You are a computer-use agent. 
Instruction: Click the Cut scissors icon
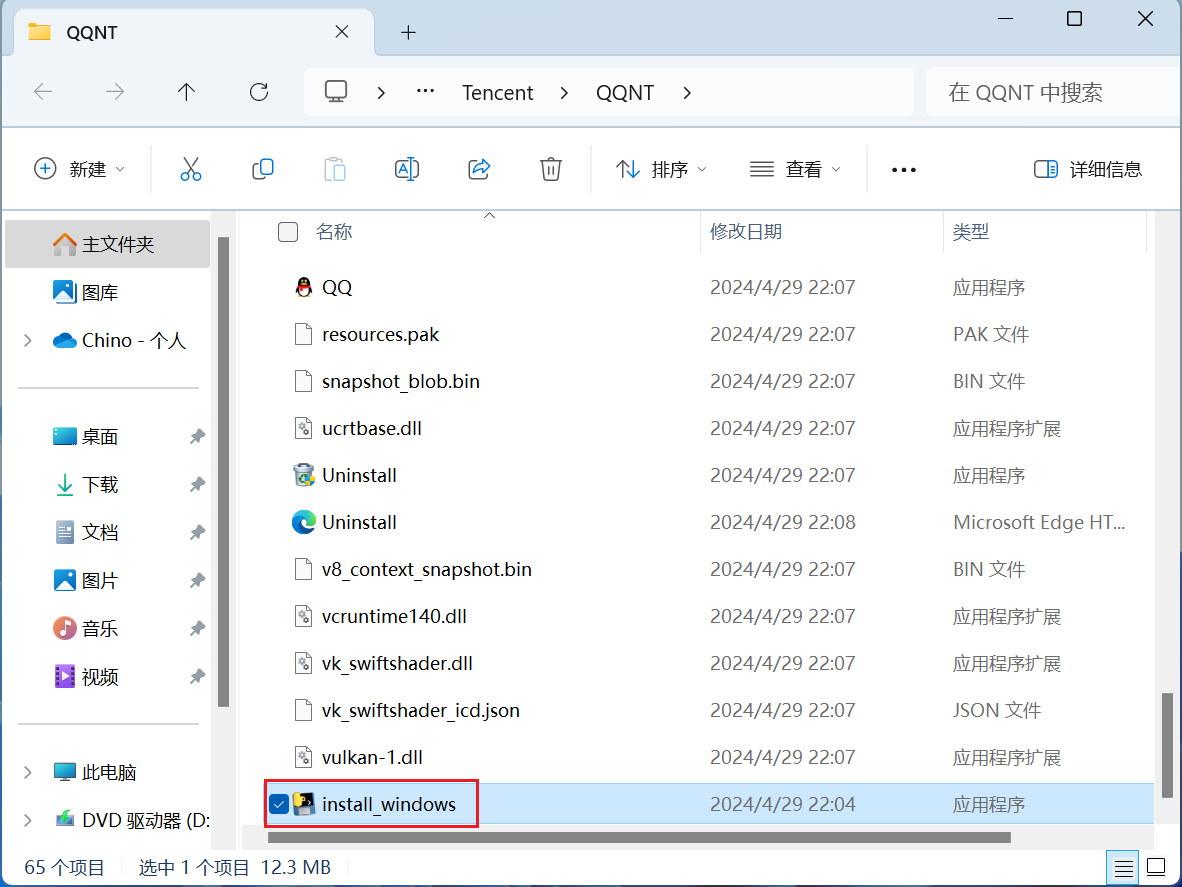point(191,169)
